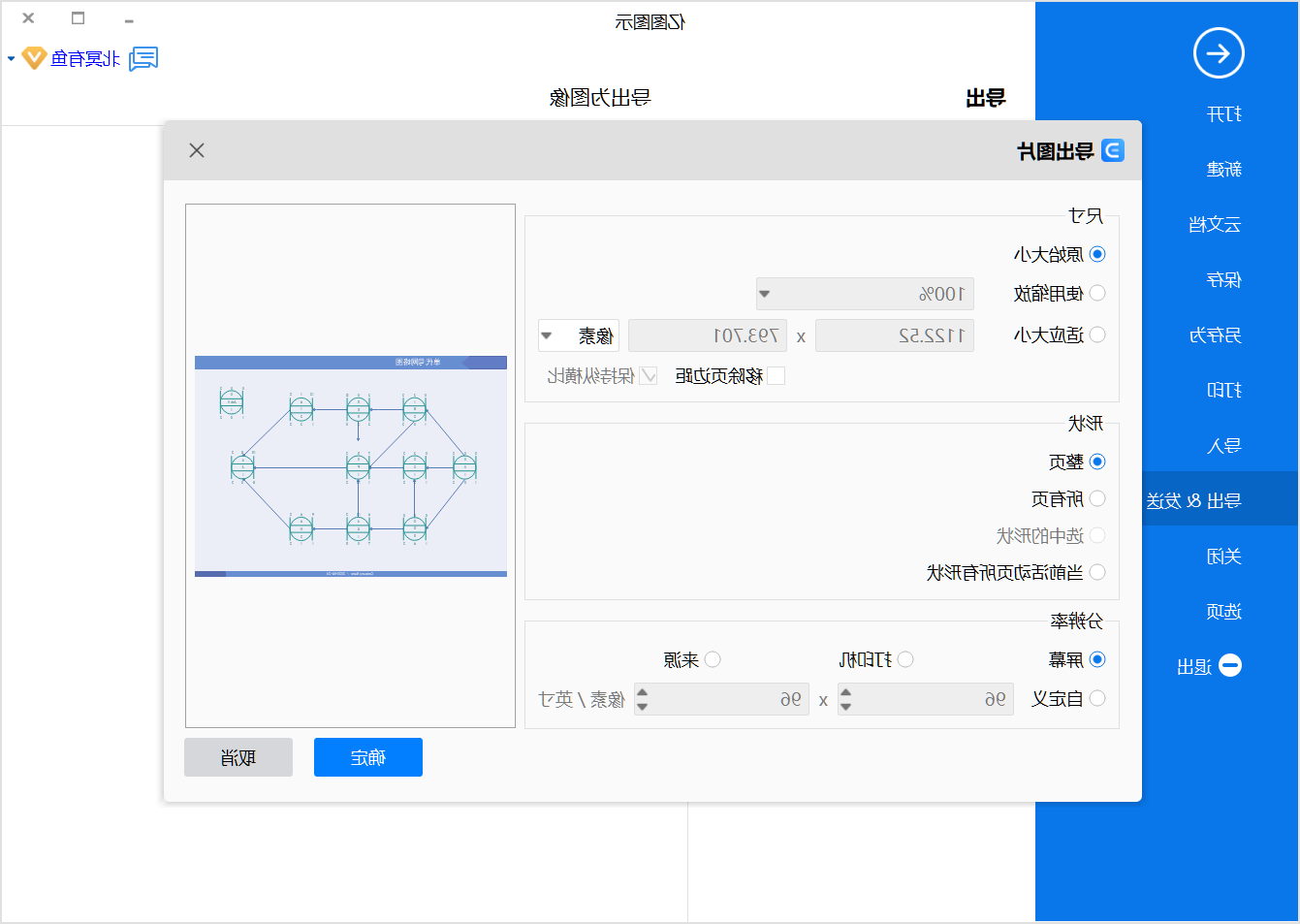The height and width of the screenshot is (924, 1300).
Task: Close the 导出图片 dialog
Action: click(x=197, y=150)
